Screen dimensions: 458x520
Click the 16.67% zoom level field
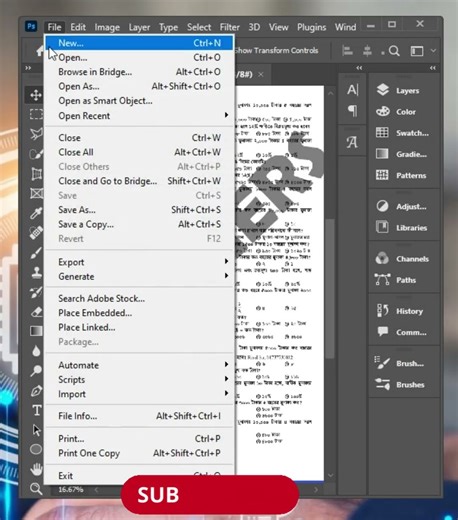point(71,489)
